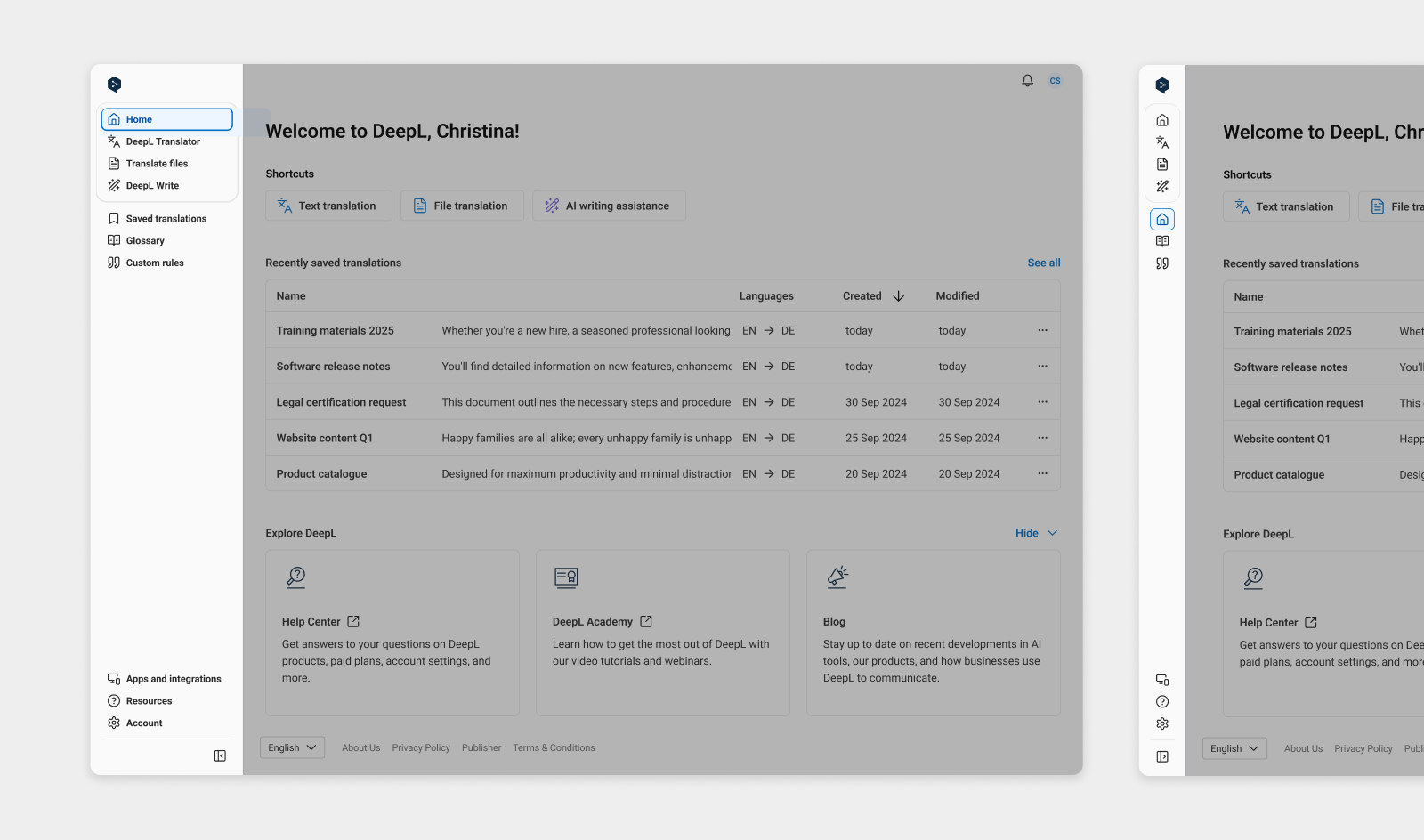Click the gear account icon in the collapsed sidebar
Viewport: 1424px width, 840px height.
(x=1162, y=724)
